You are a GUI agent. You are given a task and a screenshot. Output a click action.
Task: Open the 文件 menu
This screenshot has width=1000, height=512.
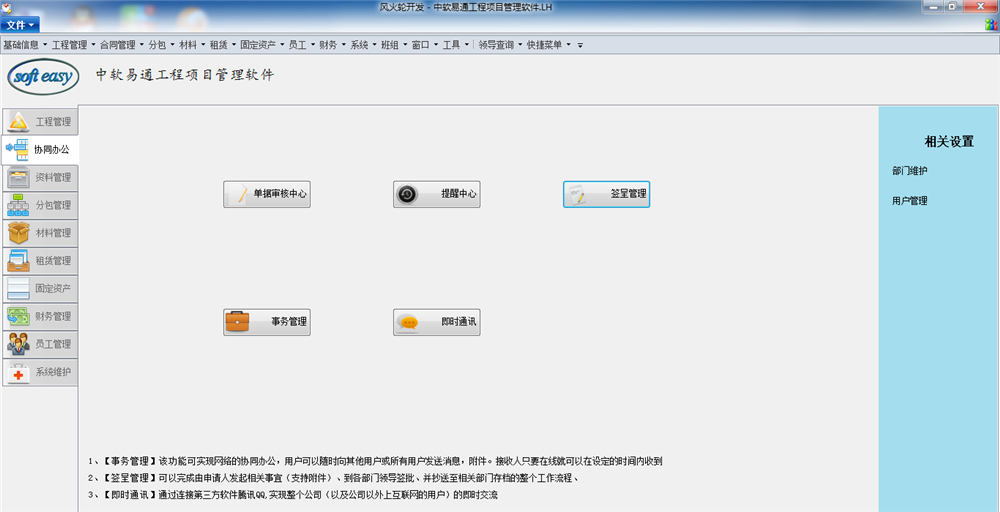tap(20, 25)
